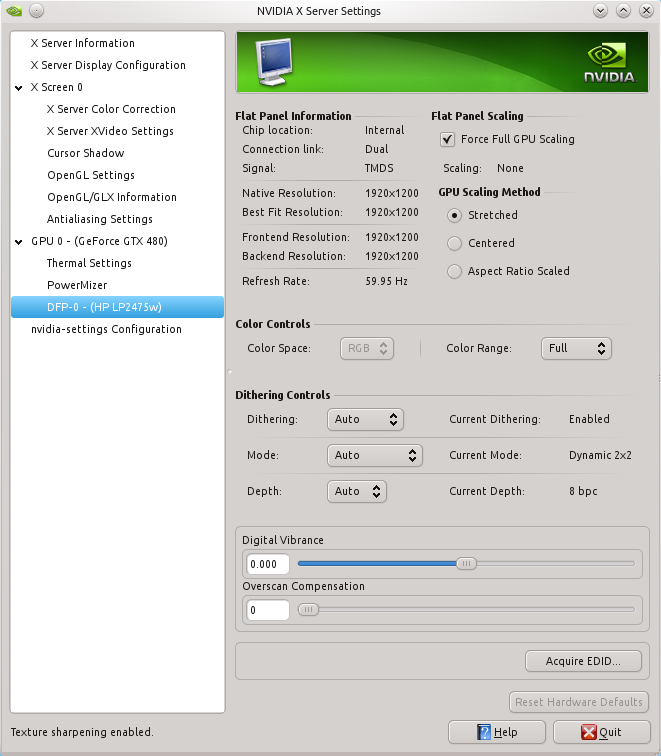Click the Dynamic 2x2 current mode value
Screen dimensions: 661x756
[x=600, y=455]
